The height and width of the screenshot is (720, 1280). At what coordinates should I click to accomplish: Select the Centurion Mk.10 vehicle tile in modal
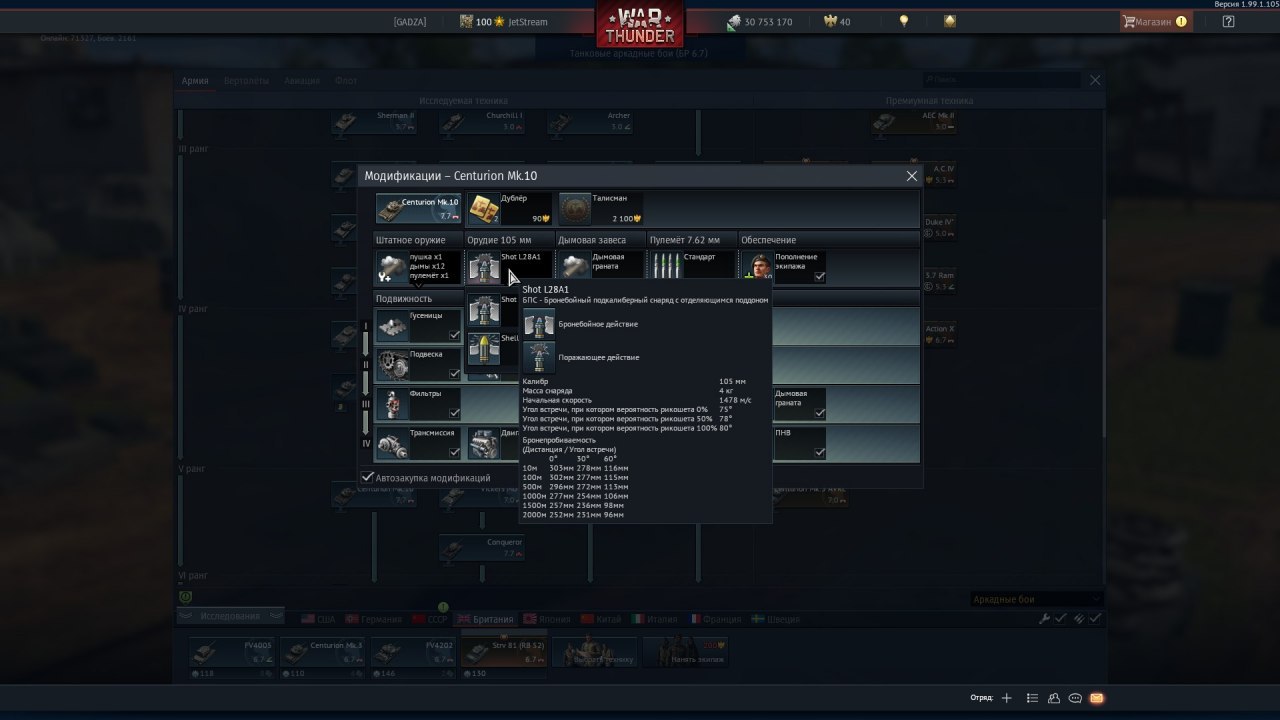click(x=418, y=209)
